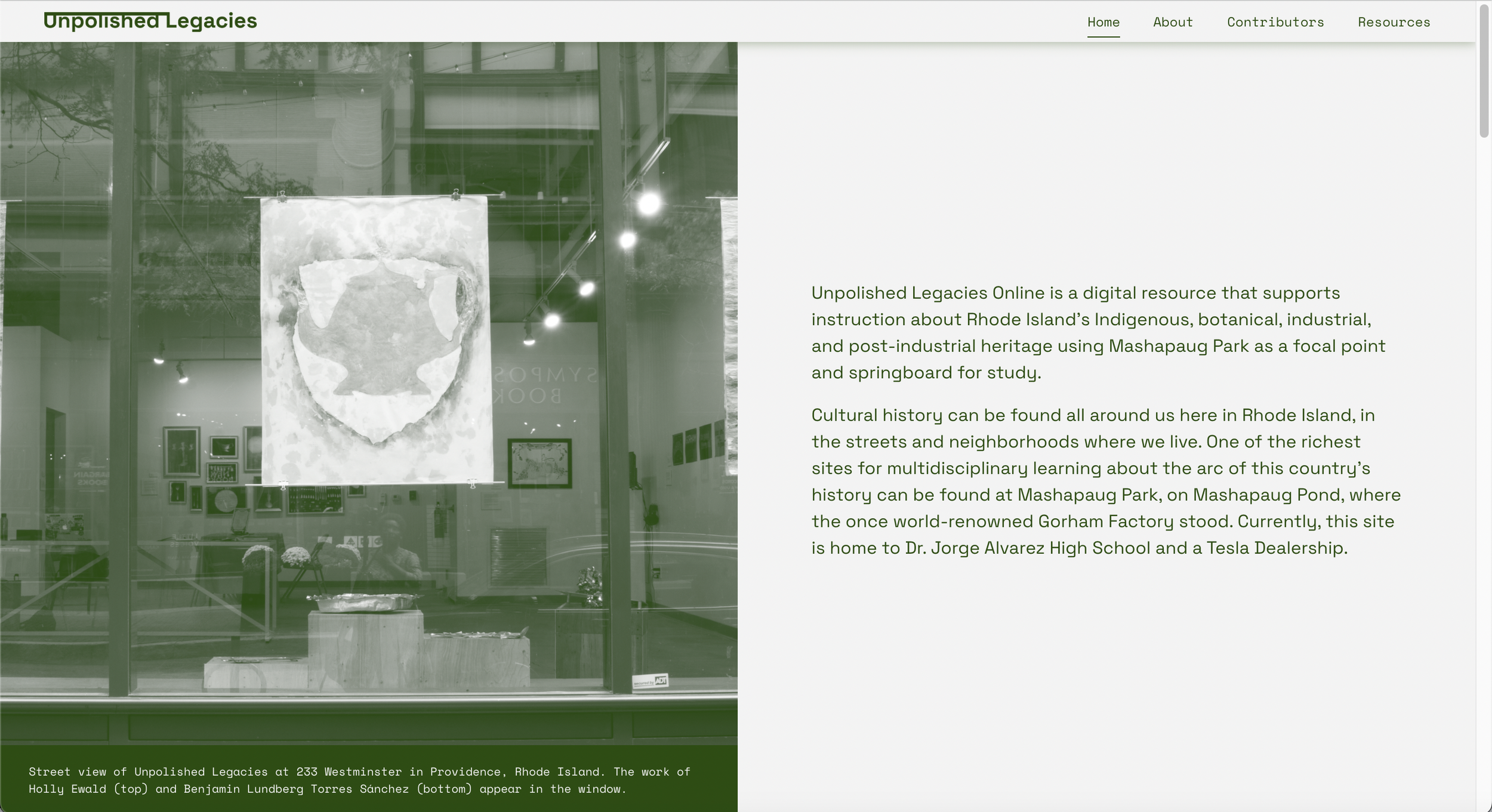The height and width of the screenshot is (812, 1492).
Task: Open the Home navigation item
Action: [x=1103, y=22]
